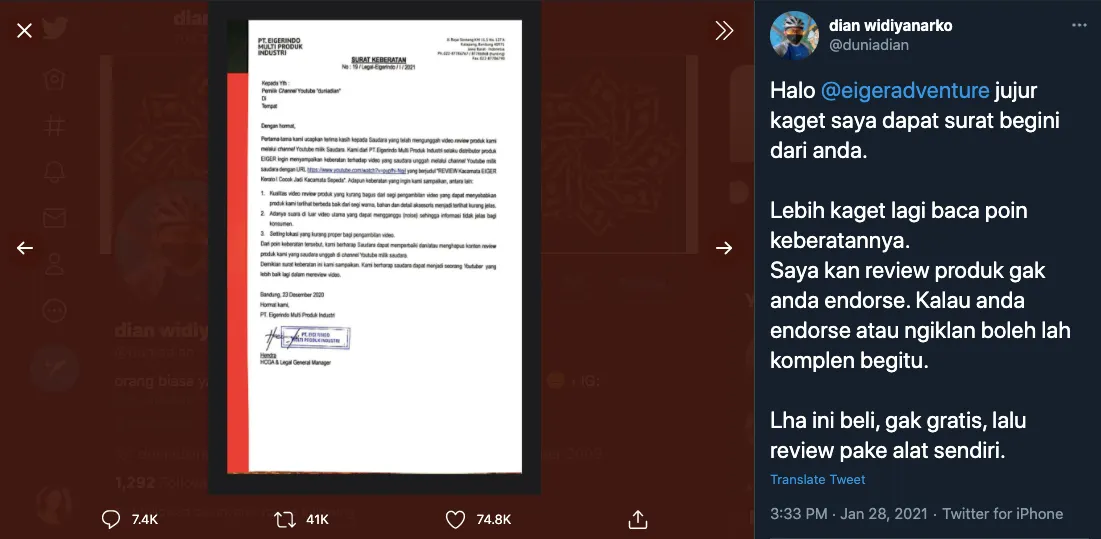
Task: Open dian widiyanarko profile avatar
Action: point(794,35)
